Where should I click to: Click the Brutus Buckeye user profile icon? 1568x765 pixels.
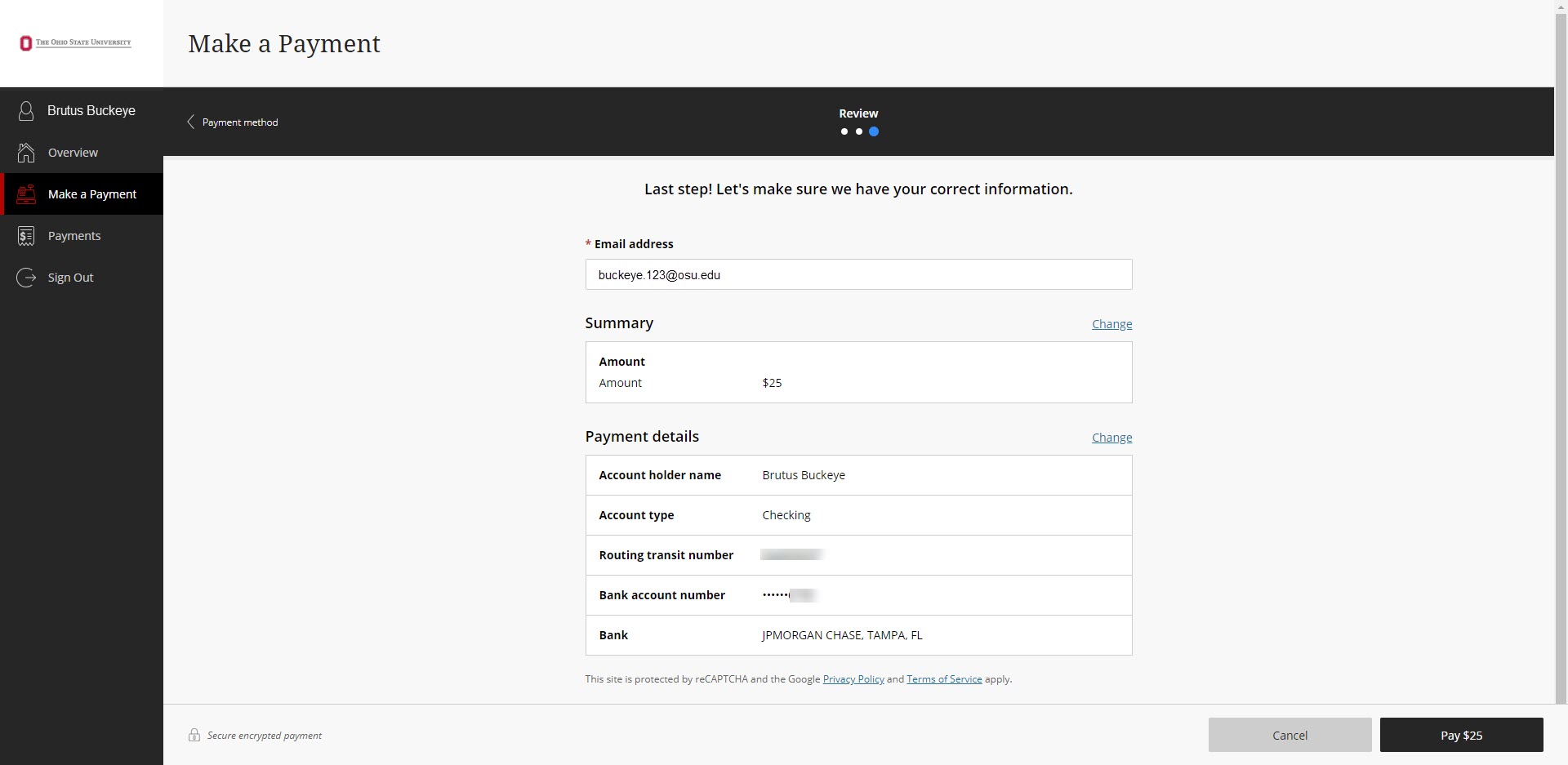coord(26,111)
